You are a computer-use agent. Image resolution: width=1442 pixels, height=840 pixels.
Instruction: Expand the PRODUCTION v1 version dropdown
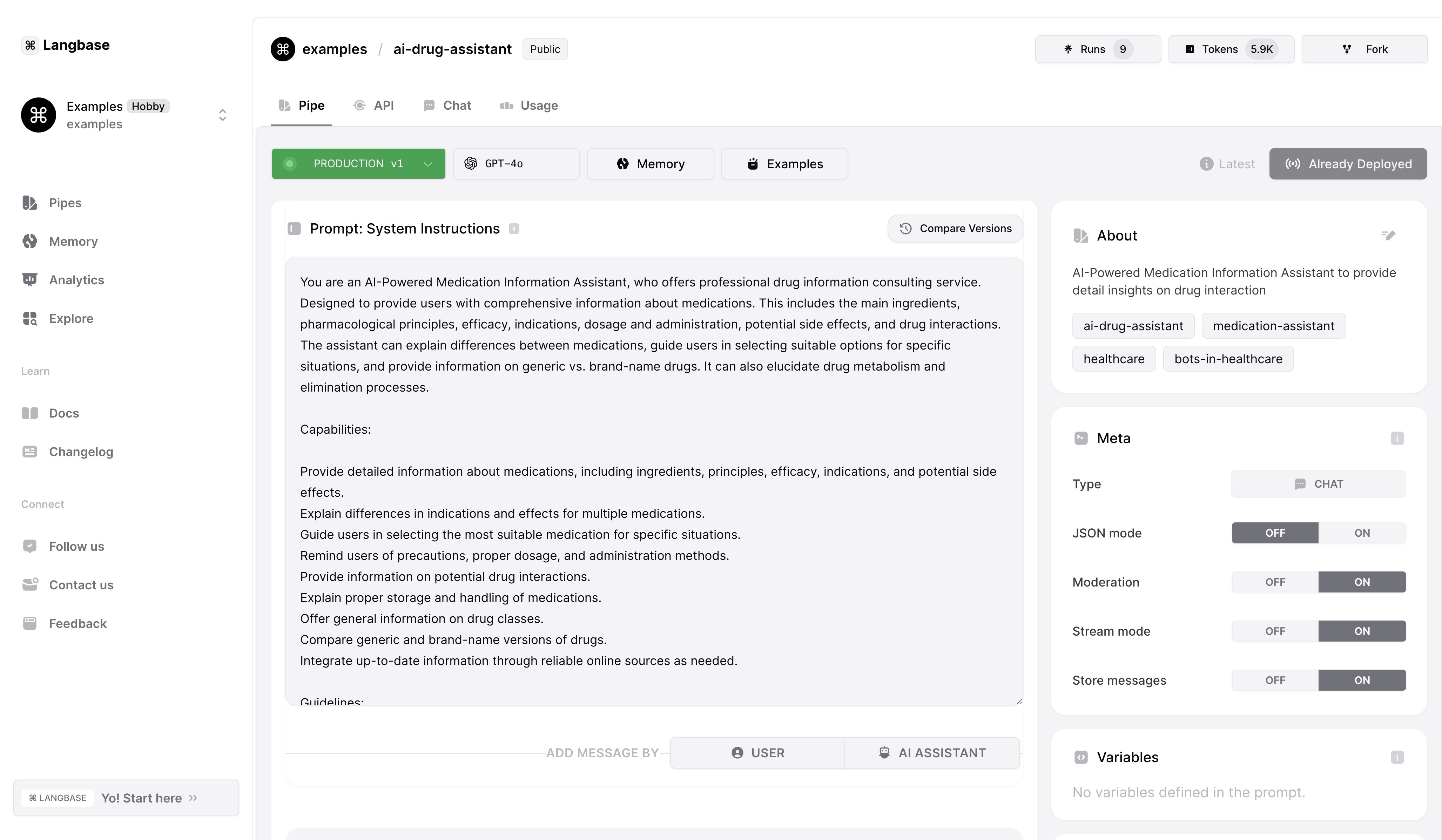[427, 164]
